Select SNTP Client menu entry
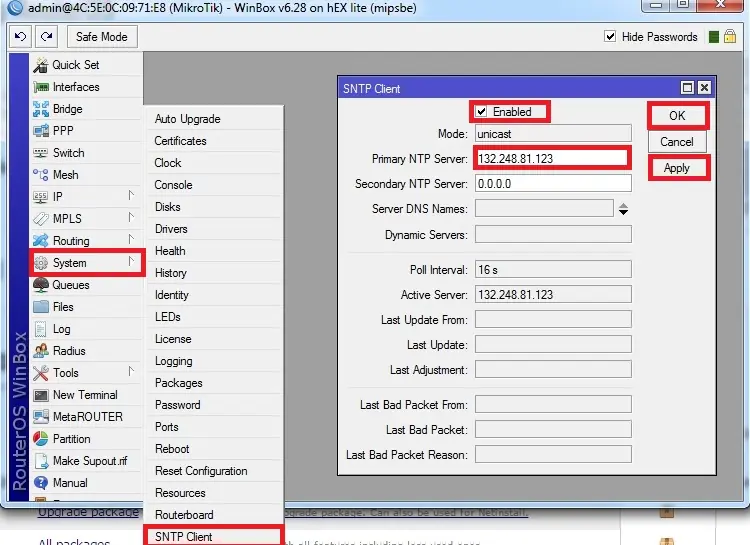750x545 pixels. coord(214,537)
